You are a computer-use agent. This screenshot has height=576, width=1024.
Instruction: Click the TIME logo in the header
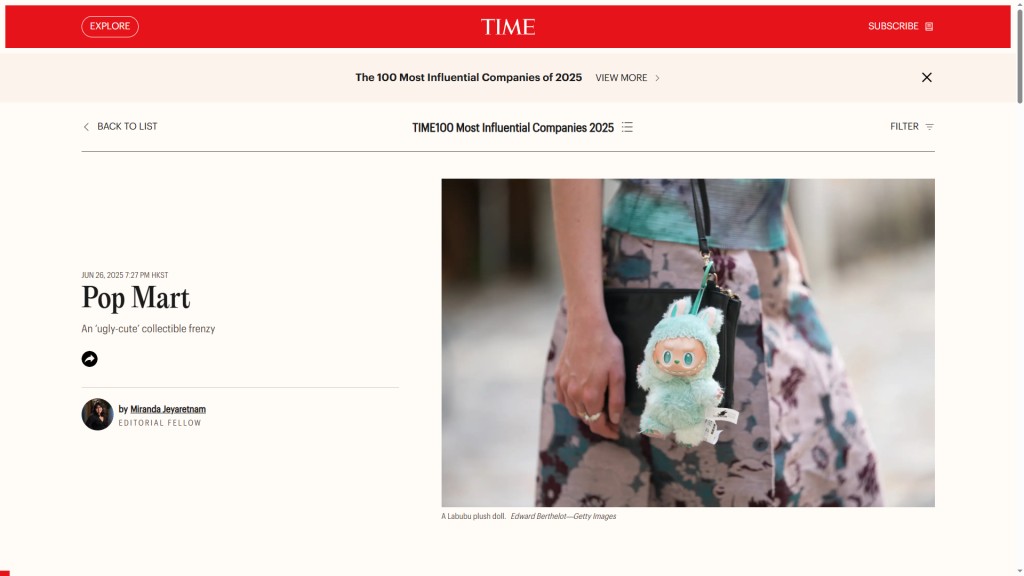pyautogui.click(x=508, y=27)
